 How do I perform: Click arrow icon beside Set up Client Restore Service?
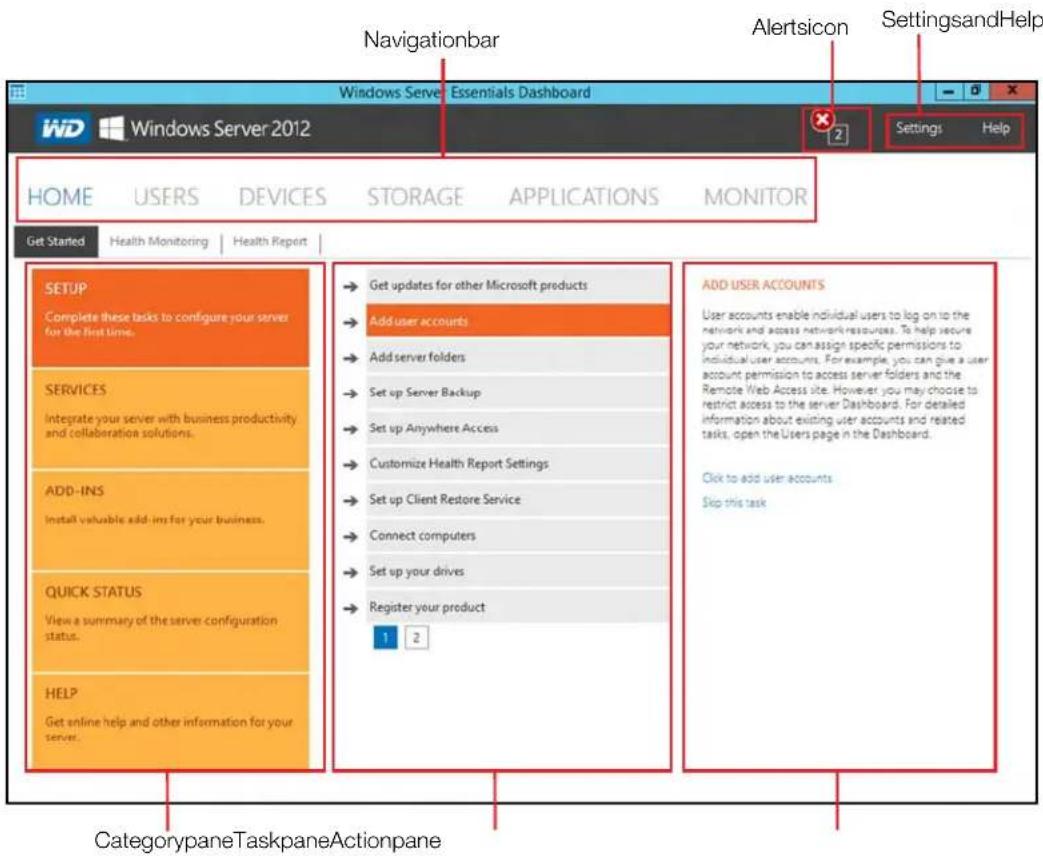tap(351, 501)
